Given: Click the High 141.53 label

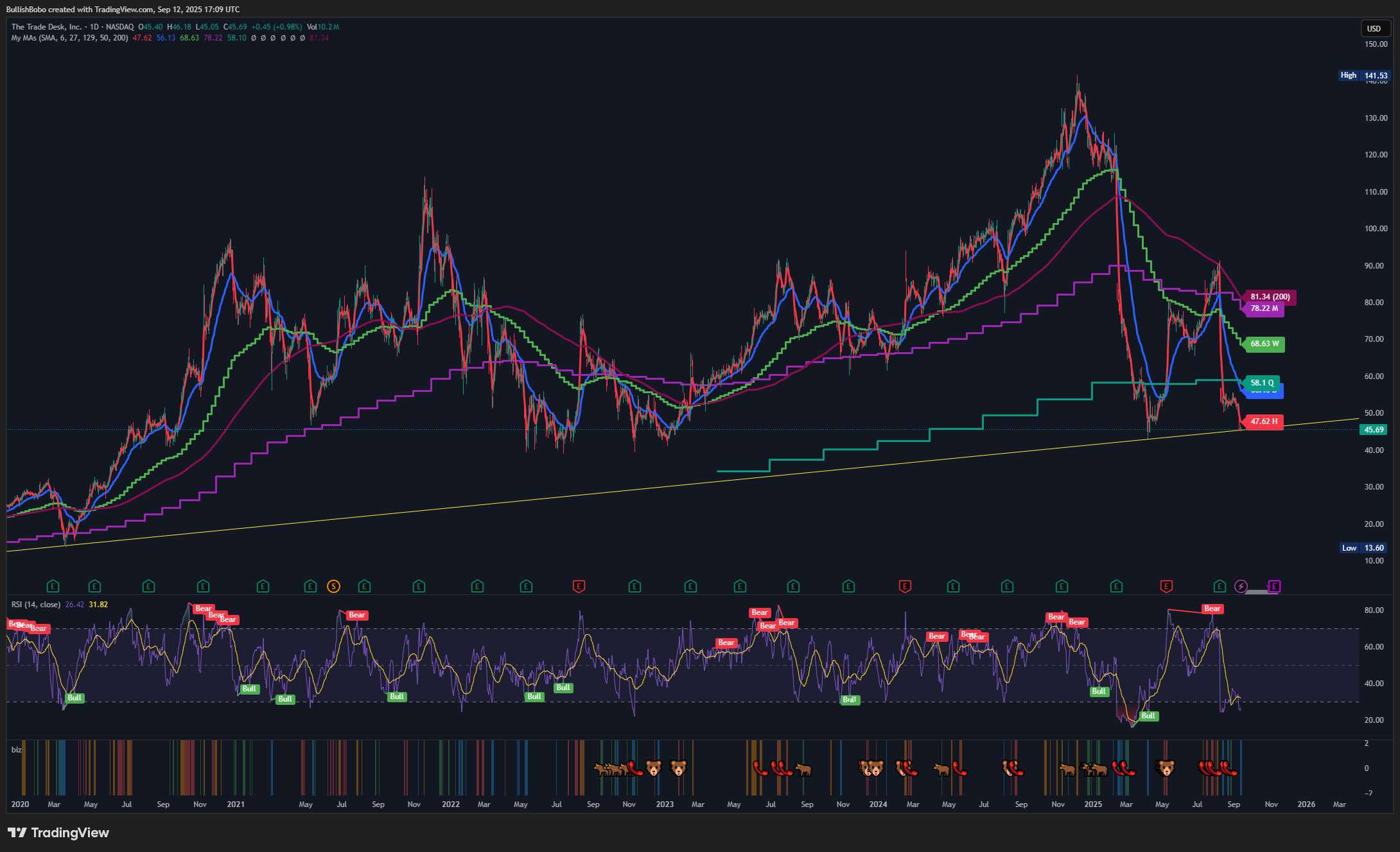Looking at the screenshot, I should [x=1364, y=75].
